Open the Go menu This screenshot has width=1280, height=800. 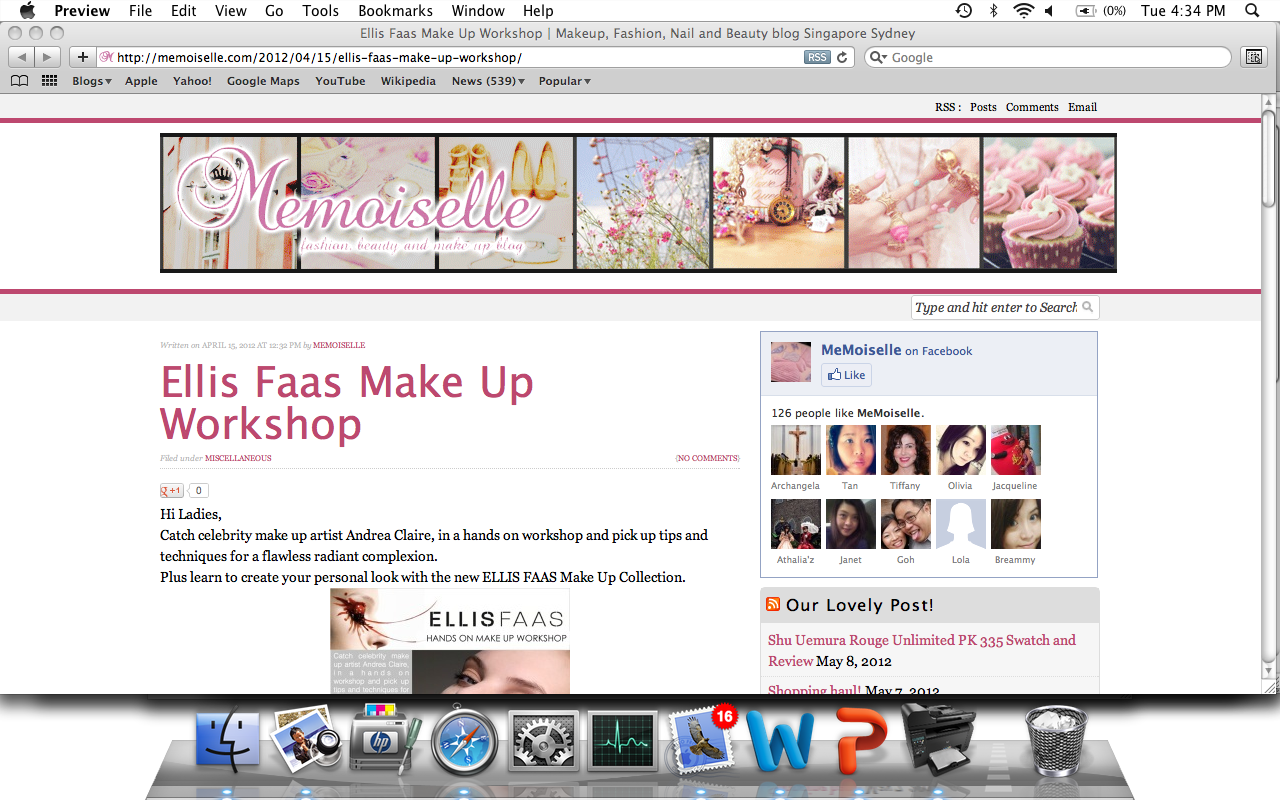coord(275,11)
